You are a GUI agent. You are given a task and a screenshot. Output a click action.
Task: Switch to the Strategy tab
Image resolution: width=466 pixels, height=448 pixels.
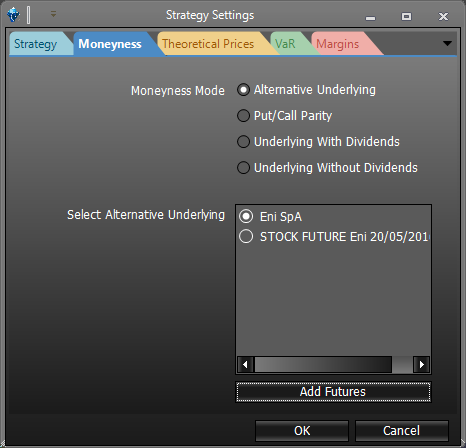pyautogui.click(x=36, y=44)
